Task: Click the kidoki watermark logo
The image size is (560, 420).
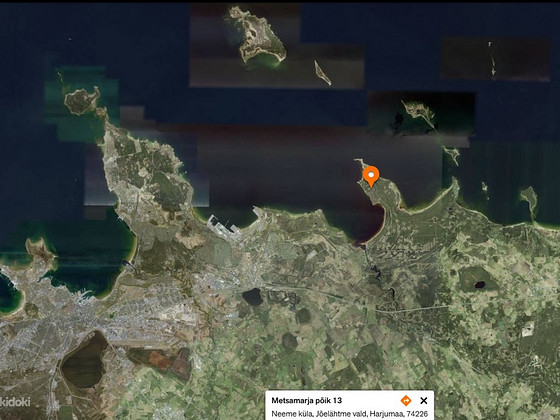Action: pyautogui.click(x=15, y=402)
